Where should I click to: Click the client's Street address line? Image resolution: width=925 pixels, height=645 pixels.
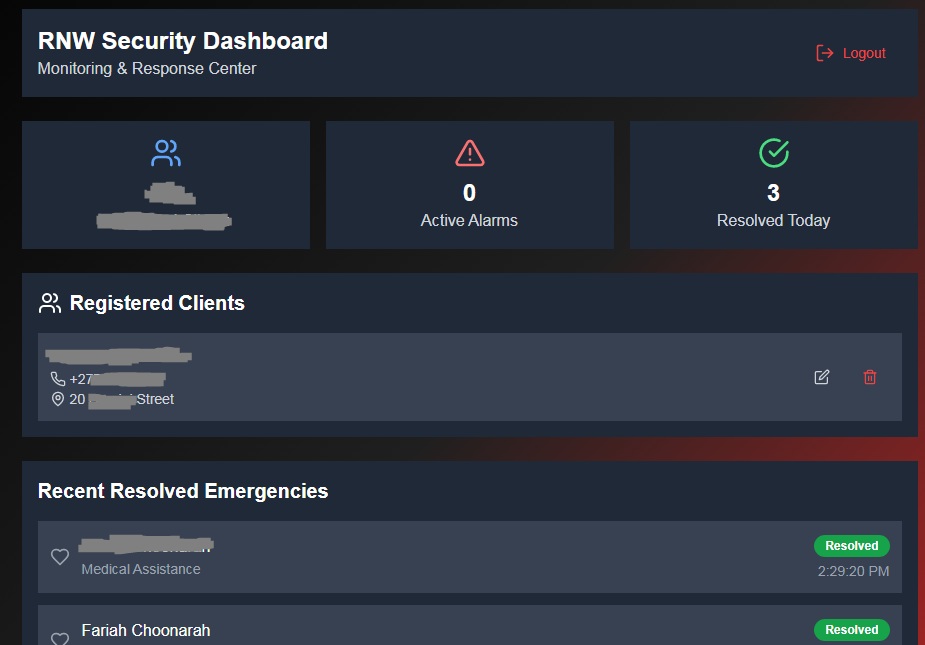(122, 399)
